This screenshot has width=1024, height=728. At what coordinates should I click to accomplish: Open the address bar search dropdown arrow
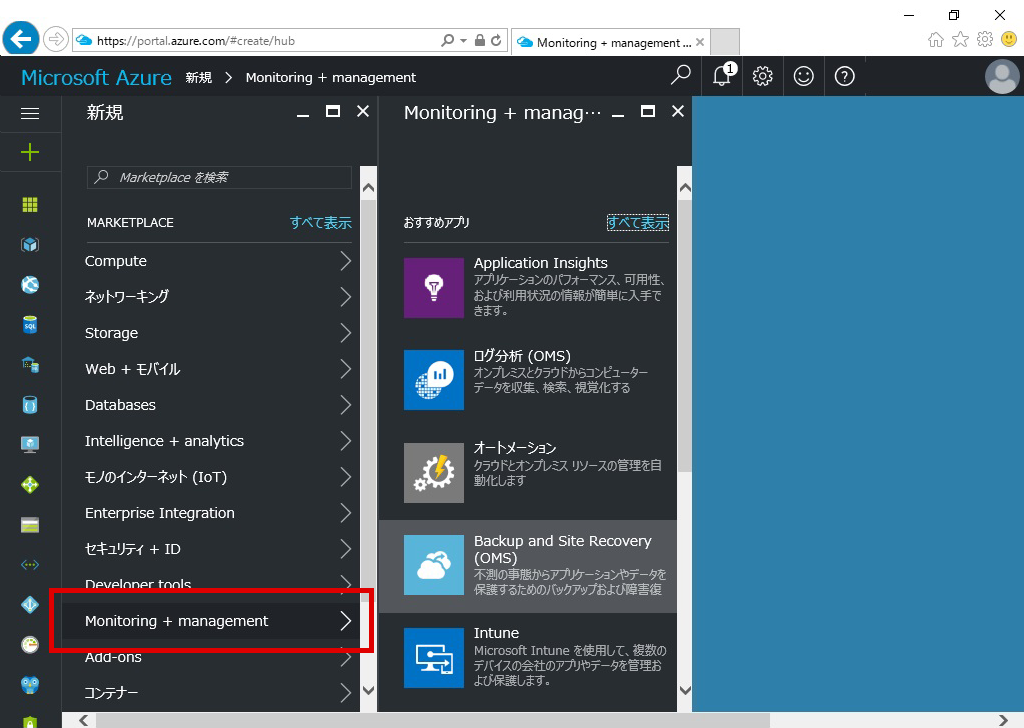click(463, 40)
